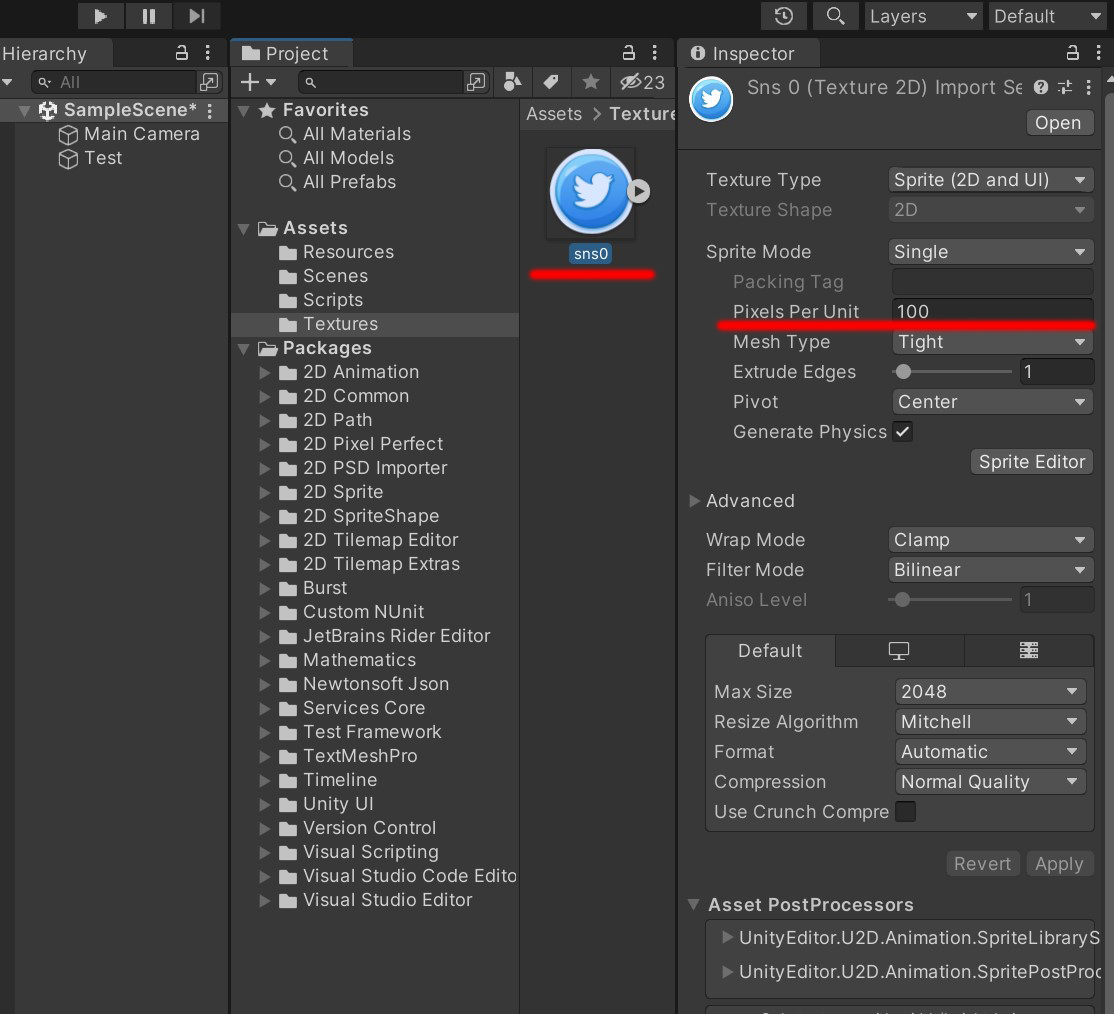Select the All Prefabs saved search
1114x1014 pixels.
(x=337, y=183)
